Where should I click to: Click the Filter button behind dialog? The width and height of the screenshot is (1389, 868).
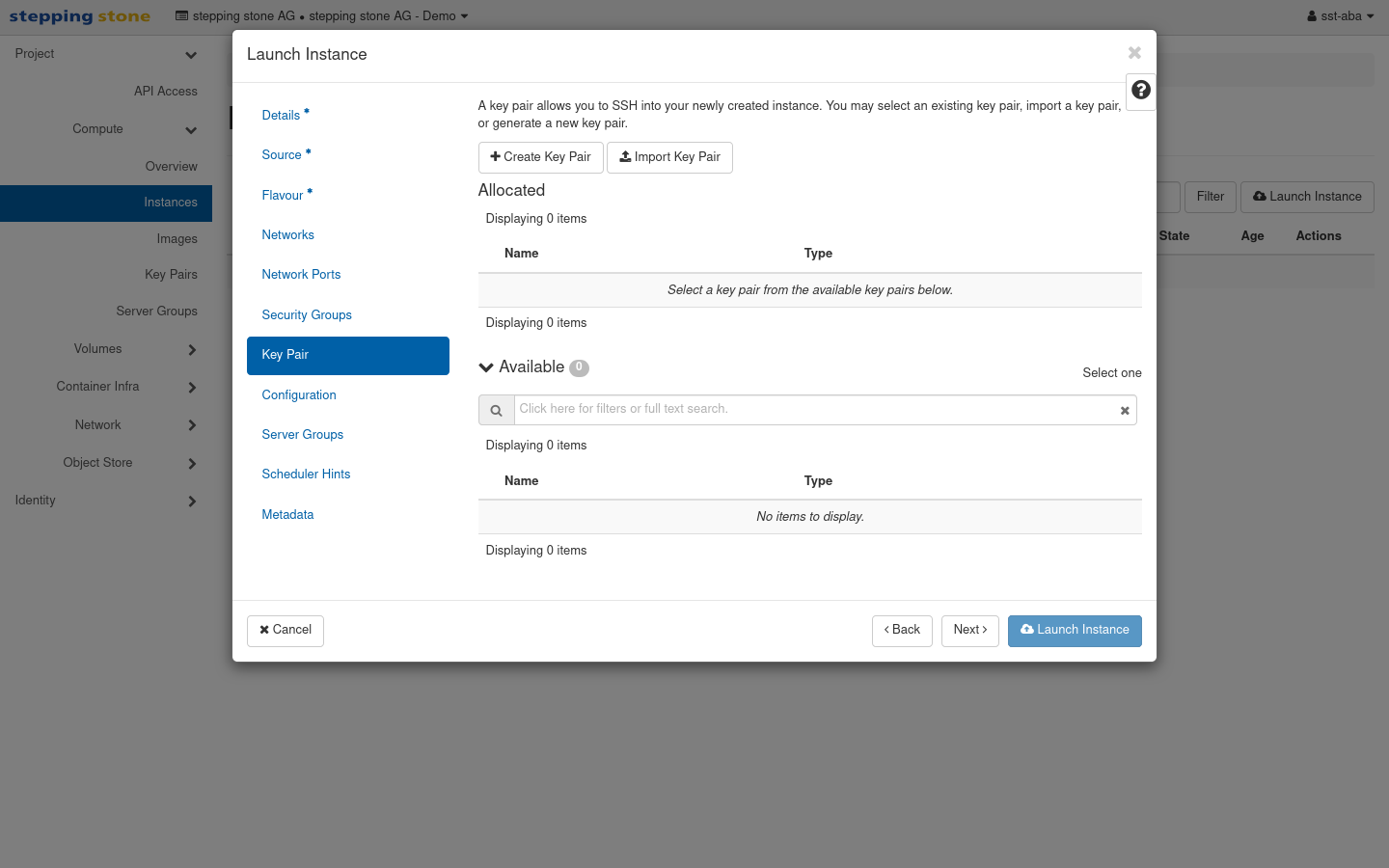tap(1210, 197)
